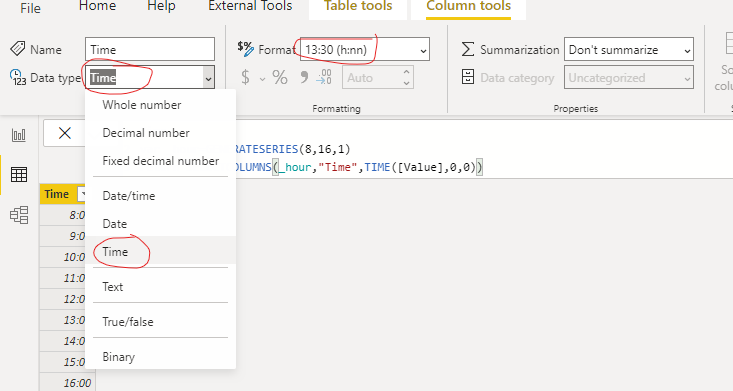Click the Time column header

(57, 194)
